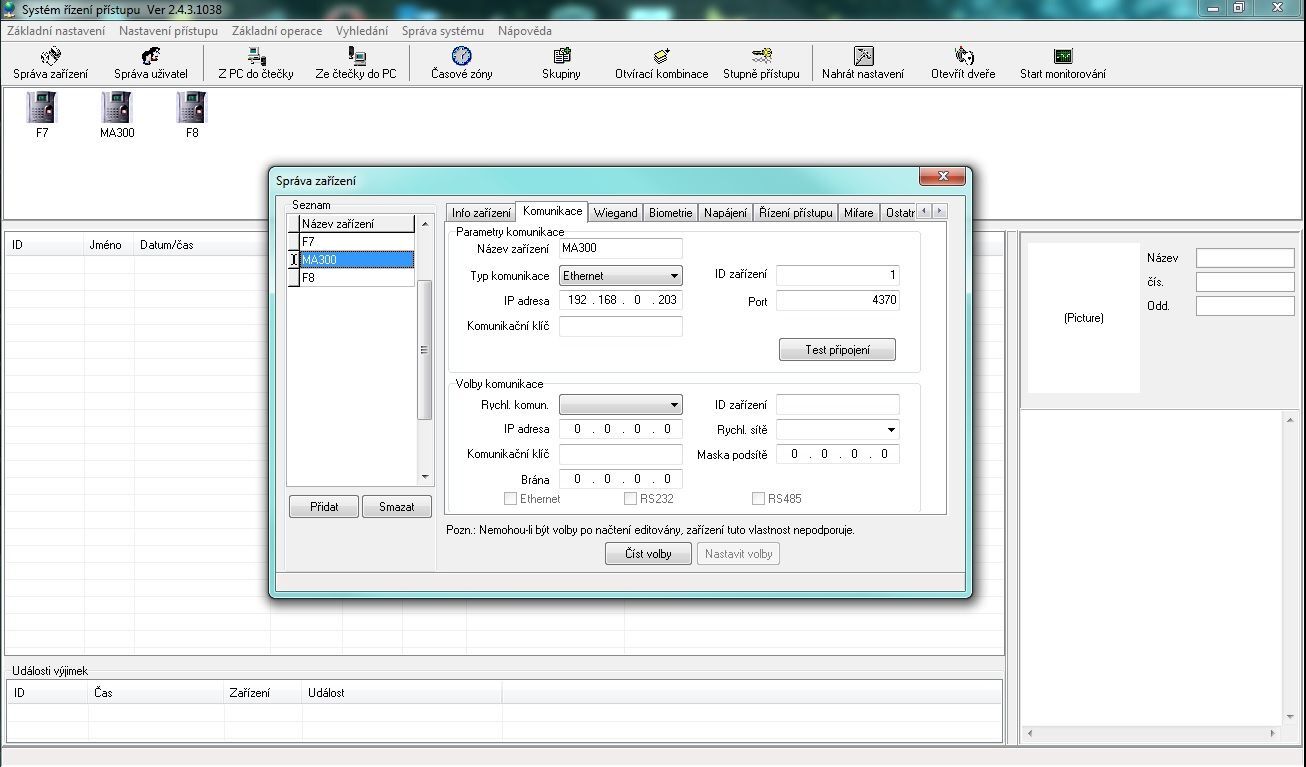Open Nápověda menu

coord(525,31)
